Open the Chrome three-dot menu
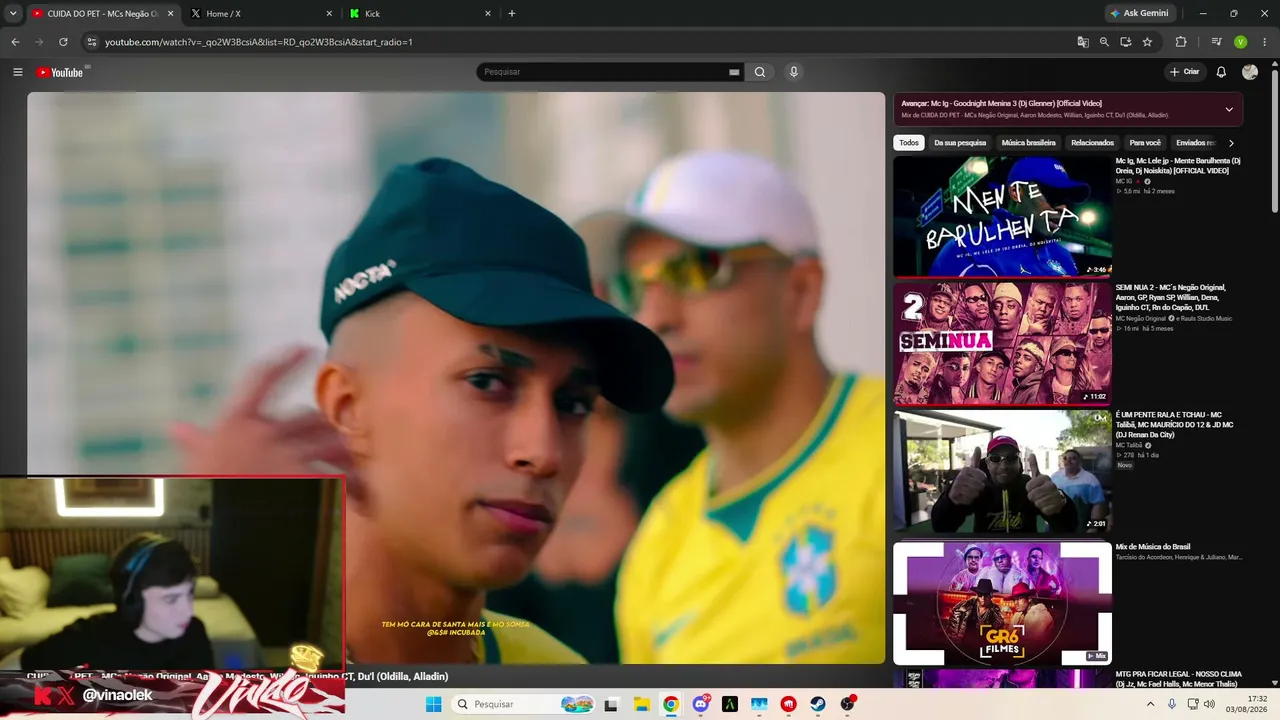This screenshot has height=720, width=1280. (1264, 42)
